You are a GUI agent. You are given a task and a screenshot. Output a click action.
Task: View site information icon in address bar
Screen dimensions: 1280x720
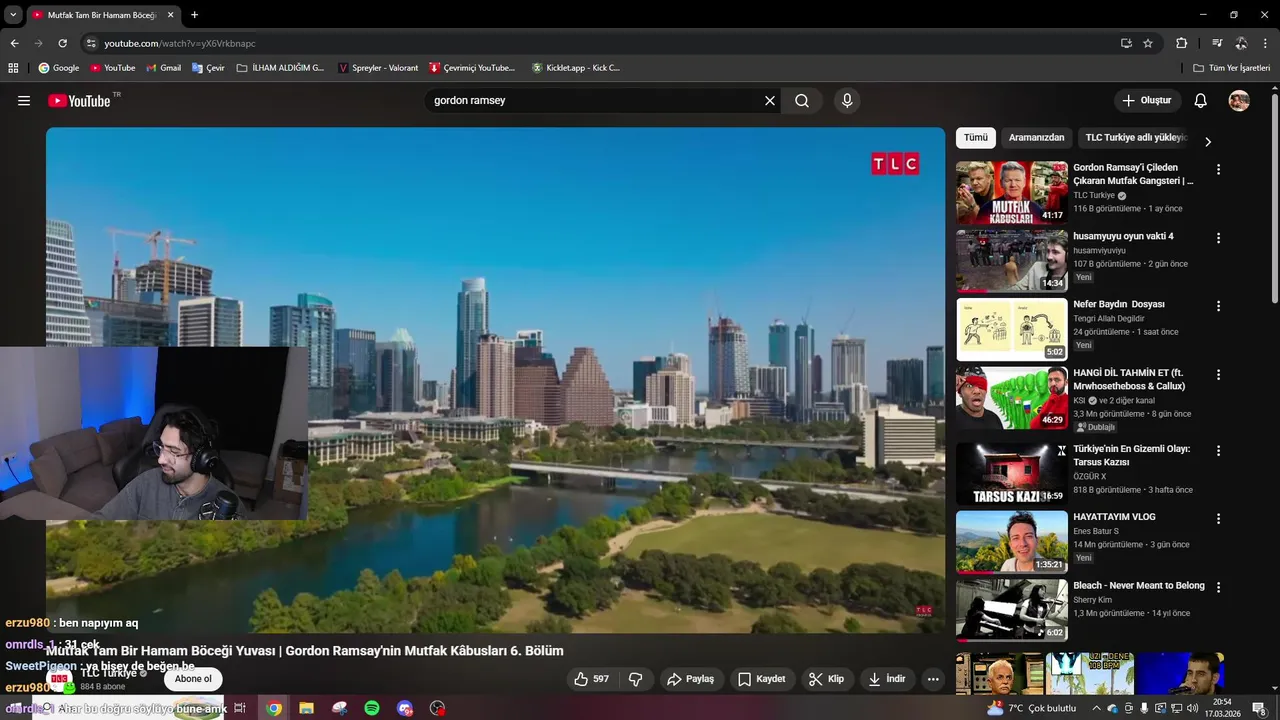91,43
